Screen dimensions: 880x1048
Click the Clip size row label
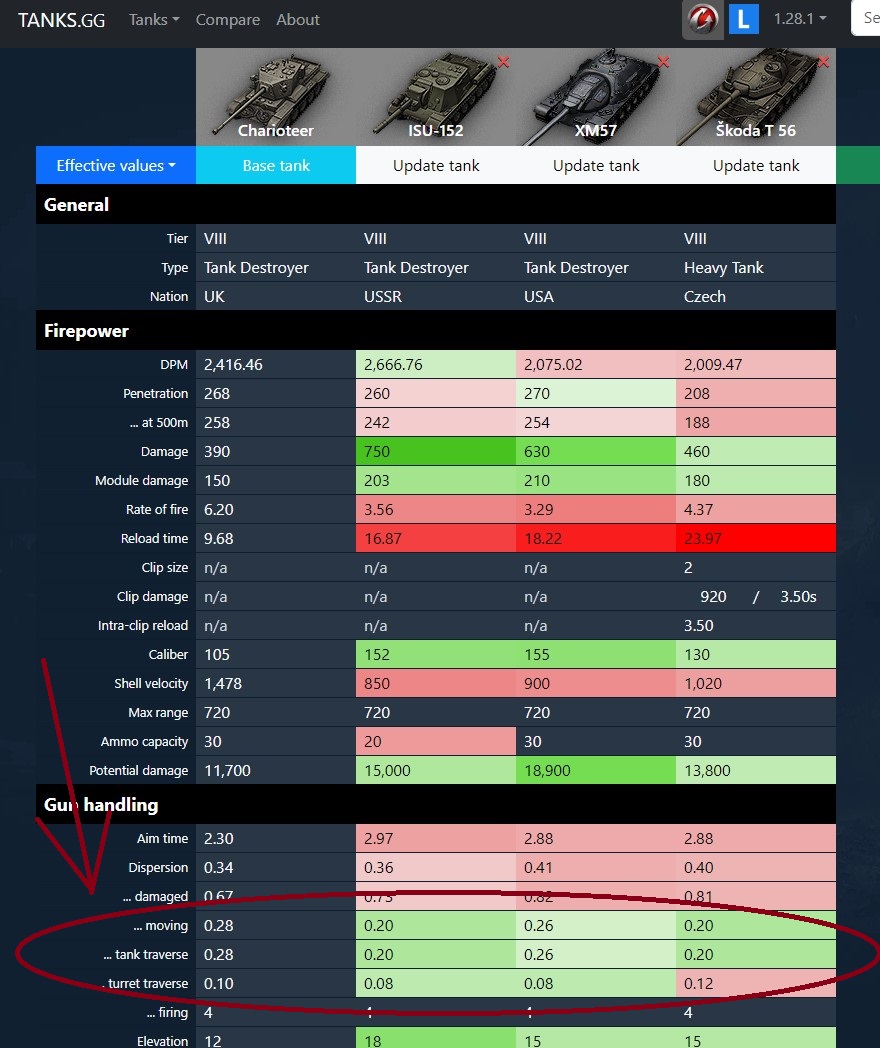[x=165, y=567]
